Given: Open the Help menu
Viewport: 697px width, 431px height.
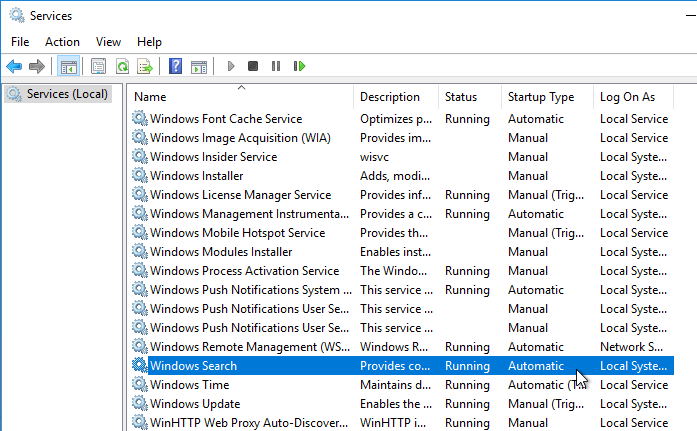Looking at the screenshot, I should tap(149, 42).
